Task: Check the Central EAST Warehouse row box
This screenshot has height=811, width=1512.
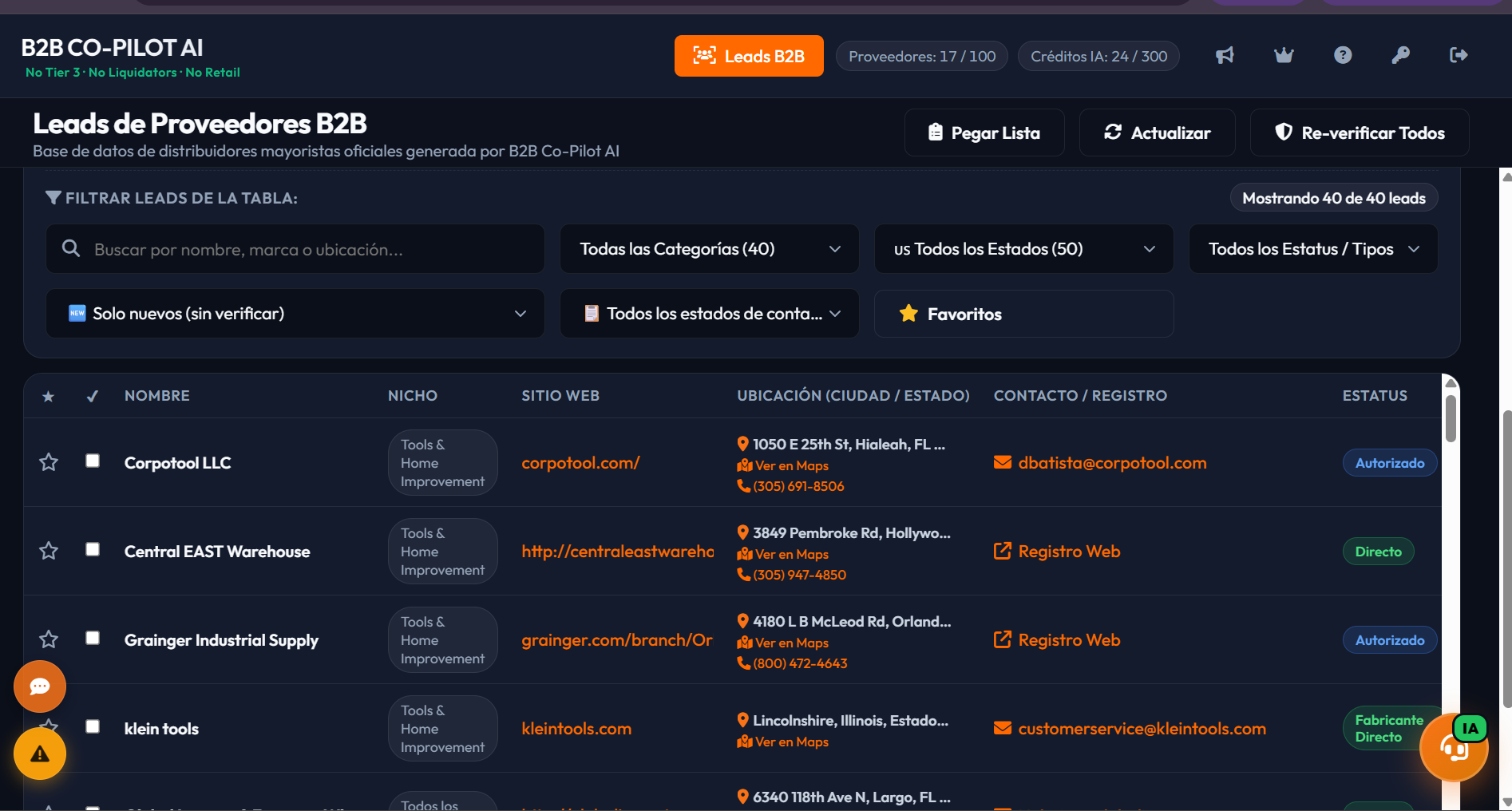Action: click(x=93, y=549)
